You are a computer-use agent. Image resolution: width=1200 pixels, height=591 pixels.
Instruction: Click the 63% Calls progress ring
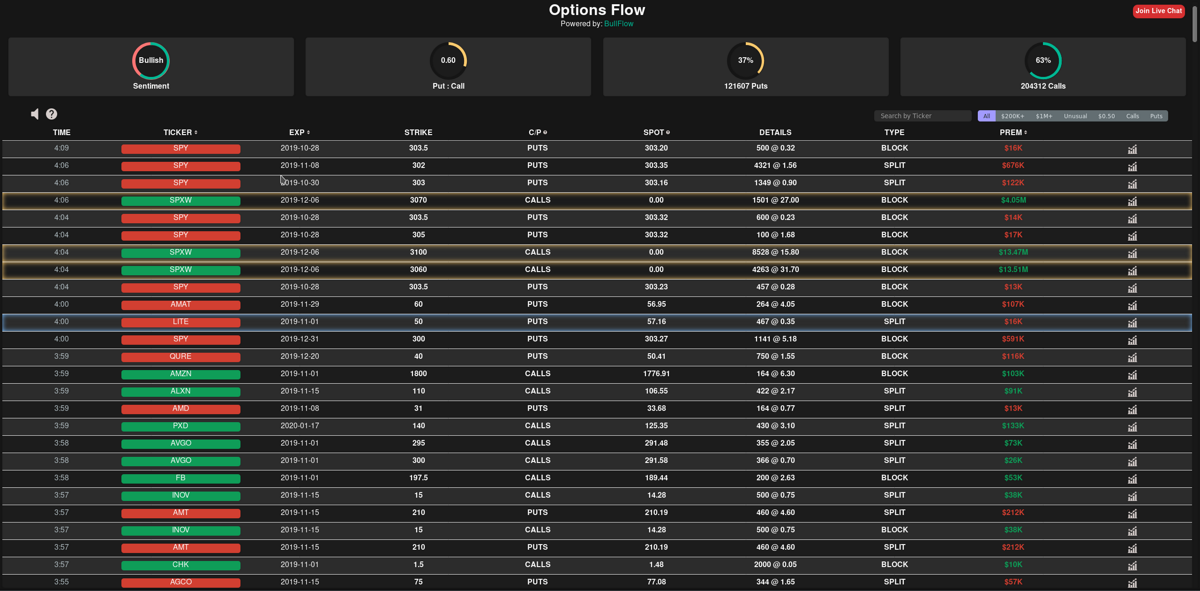point(1043,60)
